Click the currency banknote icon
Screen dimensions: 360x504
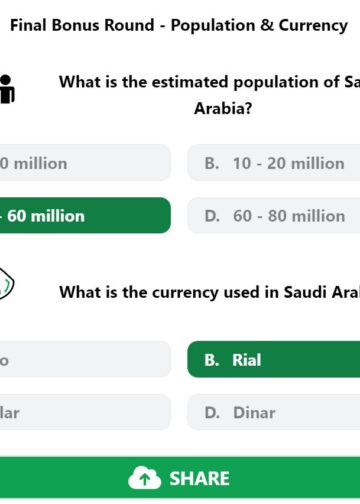pos(7,283)
